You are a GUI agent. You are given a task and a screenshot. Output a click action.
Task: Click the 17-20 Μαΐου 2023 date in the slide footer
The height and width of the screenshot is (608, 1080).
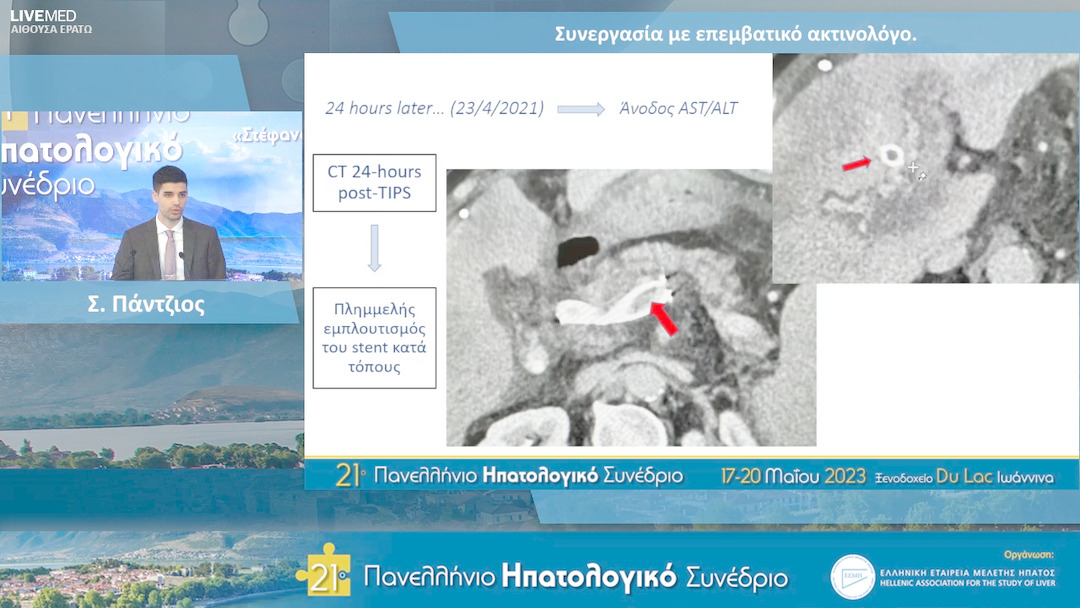(x=793, y=476)
